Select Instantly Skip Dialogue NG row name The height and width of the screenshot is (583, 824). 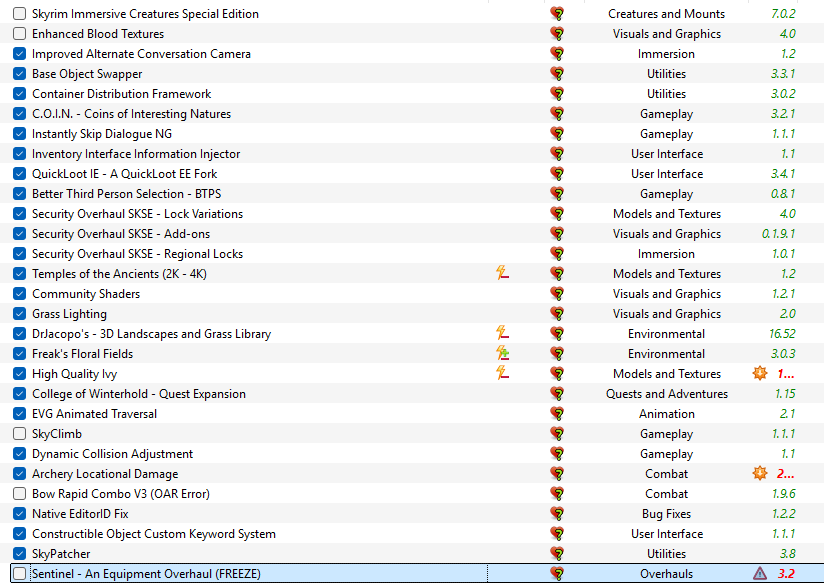coord(102,134)
